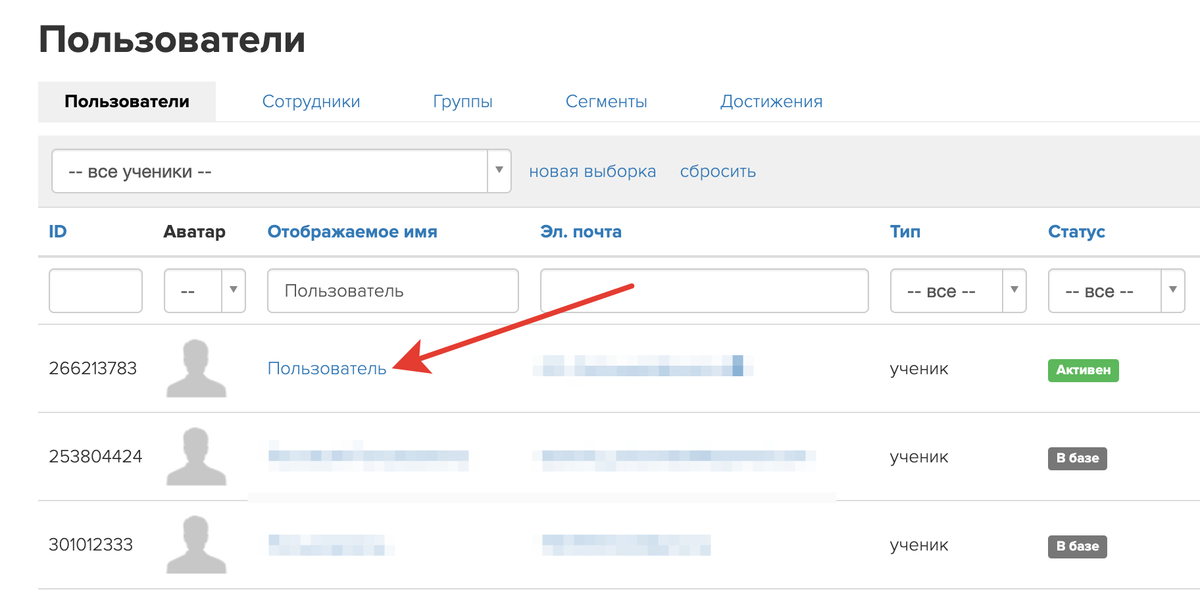The image size is (1200, 590).
Task: Open the Группы tab
Action: tap(463, 101)
